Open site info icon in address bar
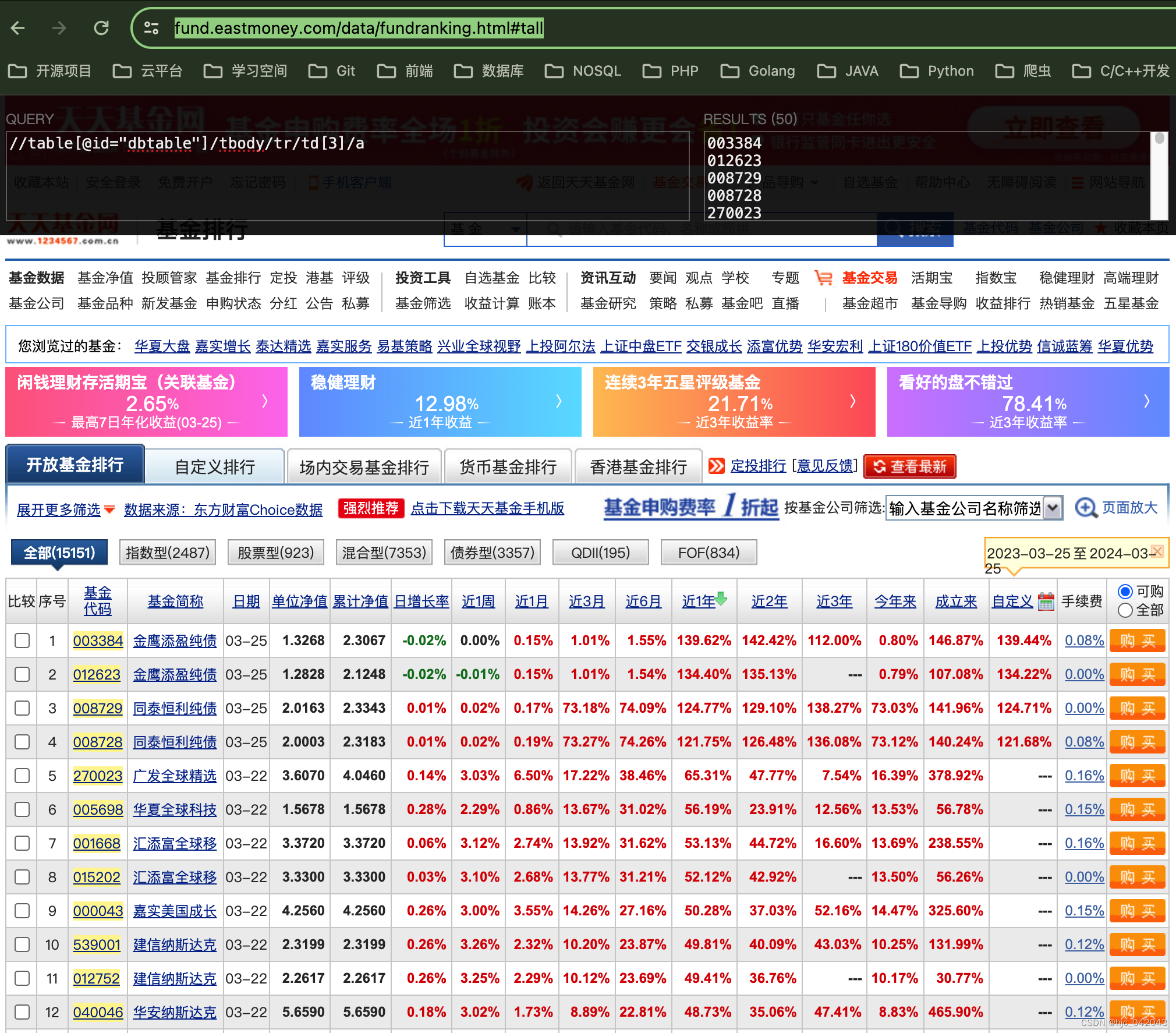 click(x=151, y=28)
